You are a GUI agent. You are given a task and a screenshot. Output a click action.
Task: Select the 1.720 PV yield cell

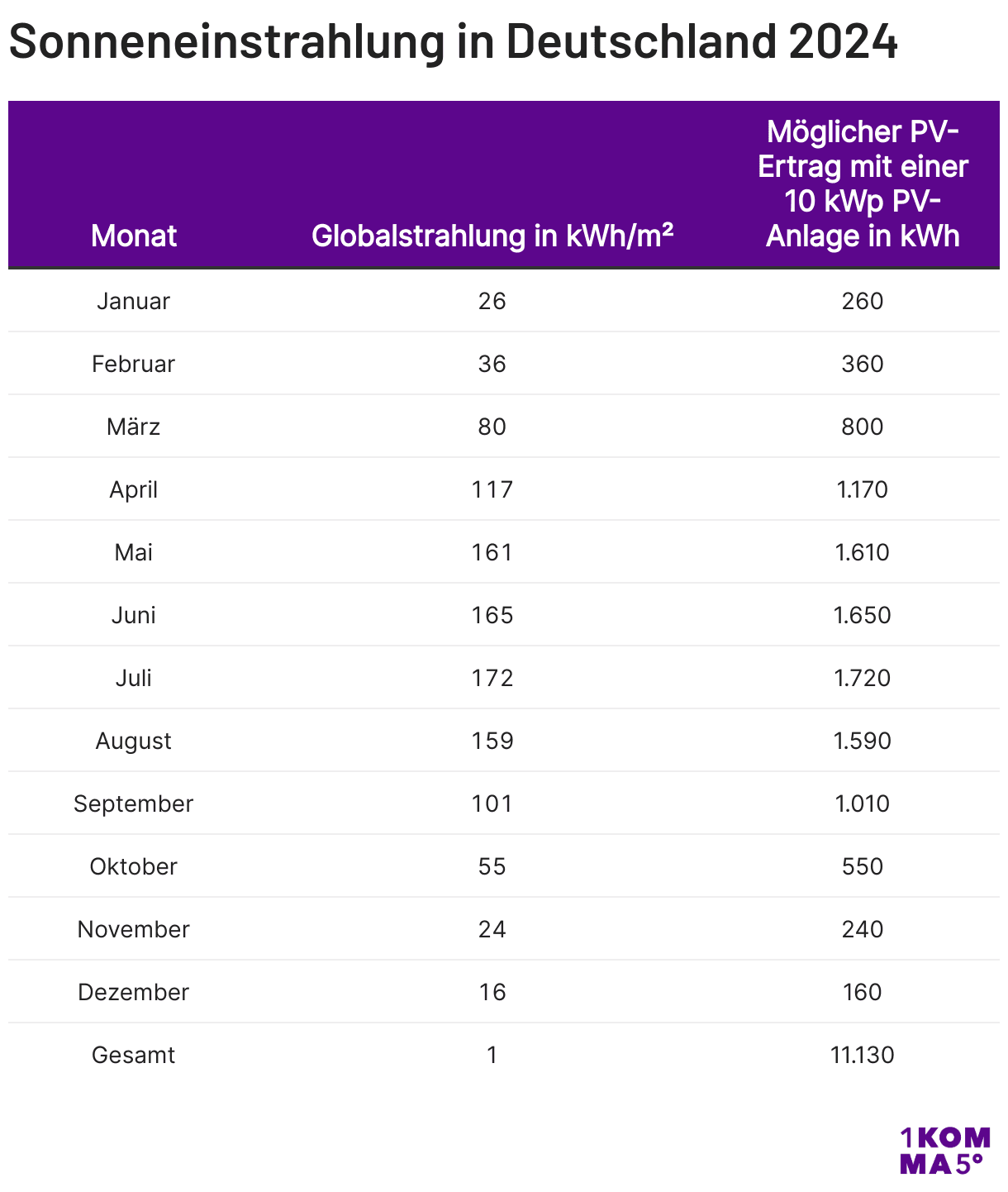tap(863, 678)
